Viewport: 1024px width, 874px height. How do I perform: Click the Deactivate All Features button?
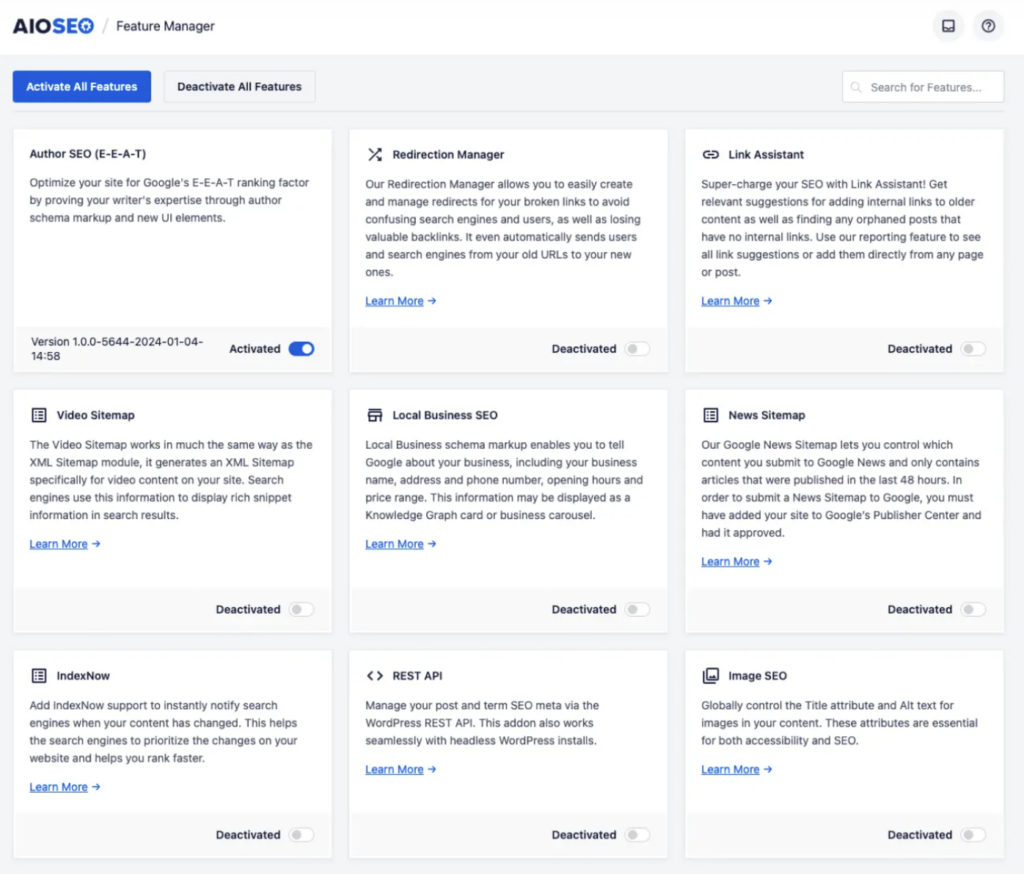click(x=239, y=87)
